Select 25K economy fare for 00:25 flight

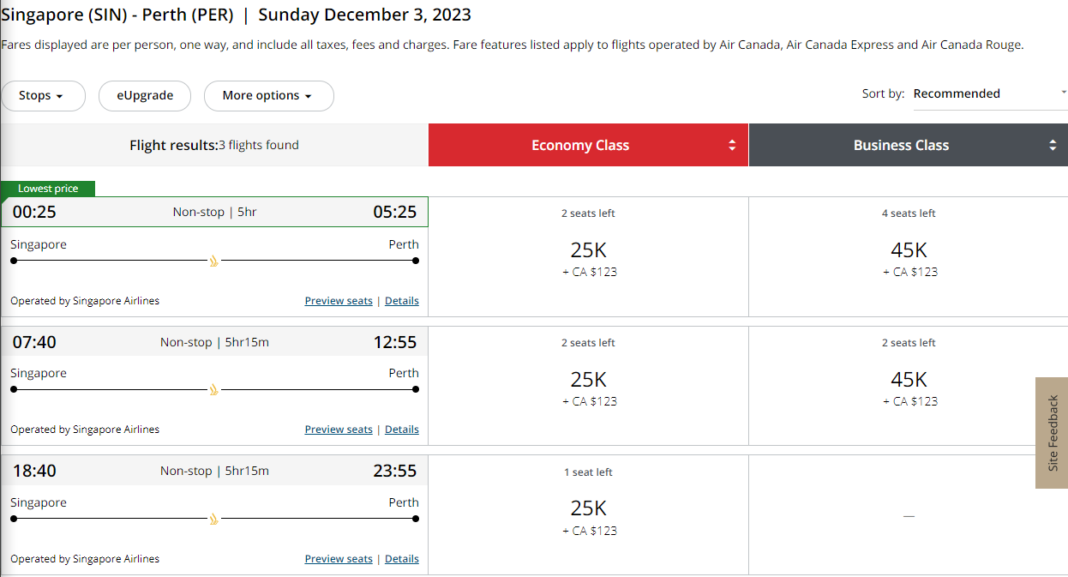pos(589,251)
